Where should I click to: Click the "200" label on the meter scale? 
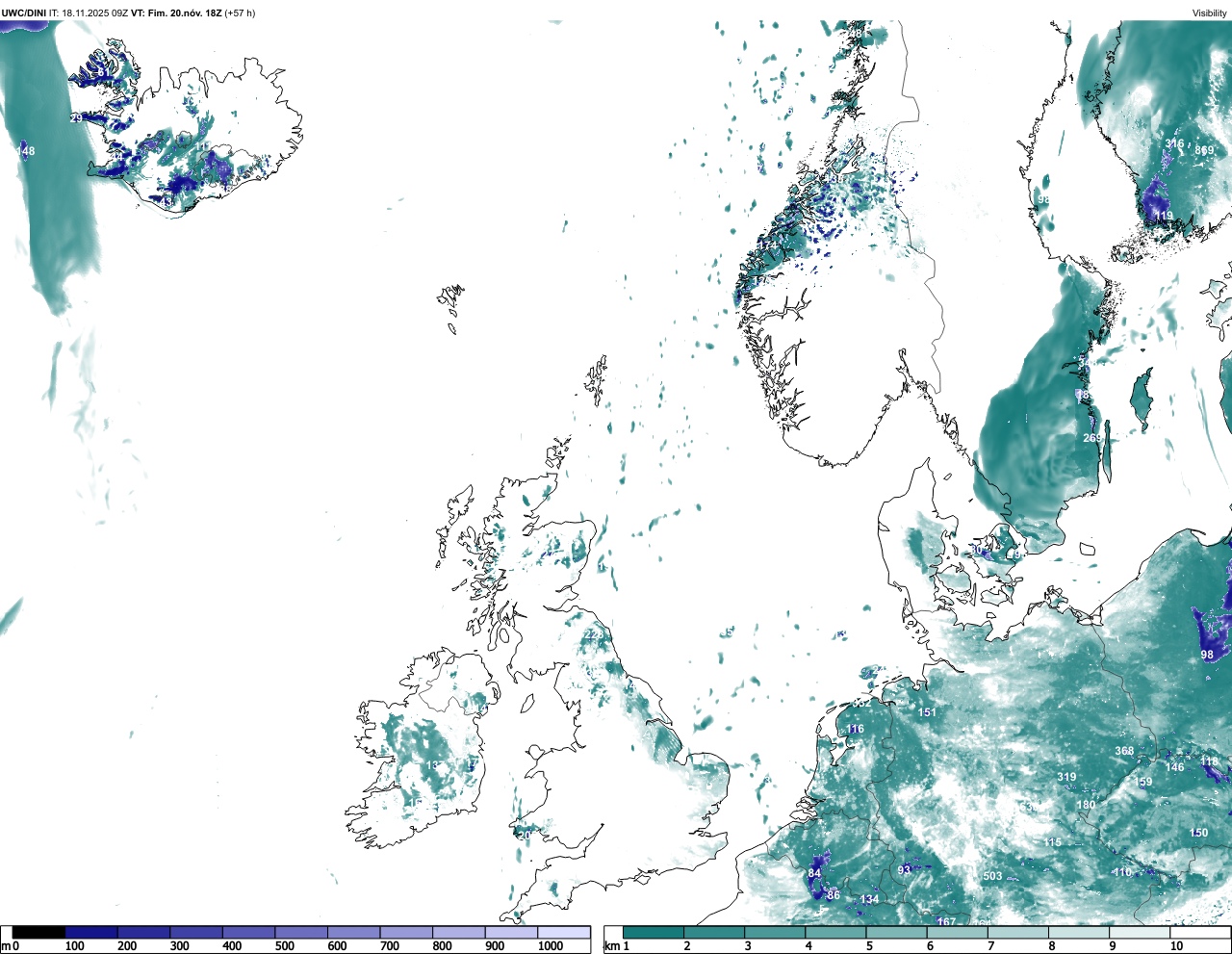127,946
